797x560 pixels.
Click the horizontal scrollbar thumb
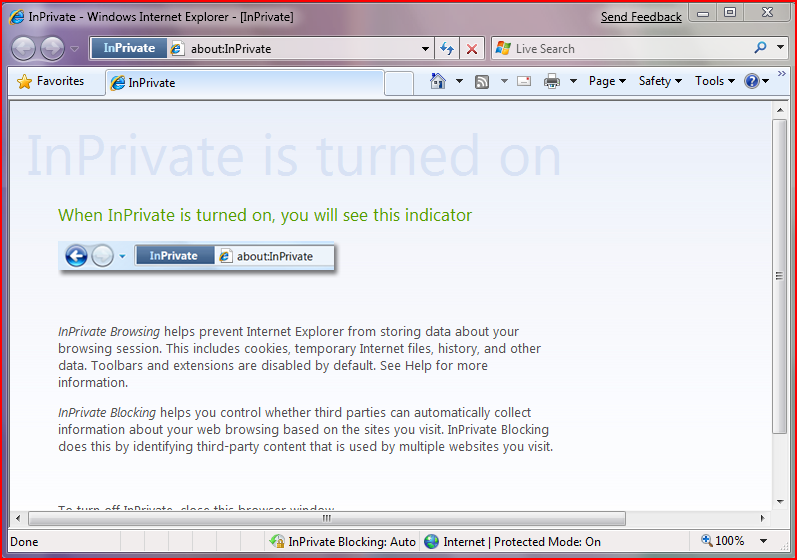click(x=327, y=518)
